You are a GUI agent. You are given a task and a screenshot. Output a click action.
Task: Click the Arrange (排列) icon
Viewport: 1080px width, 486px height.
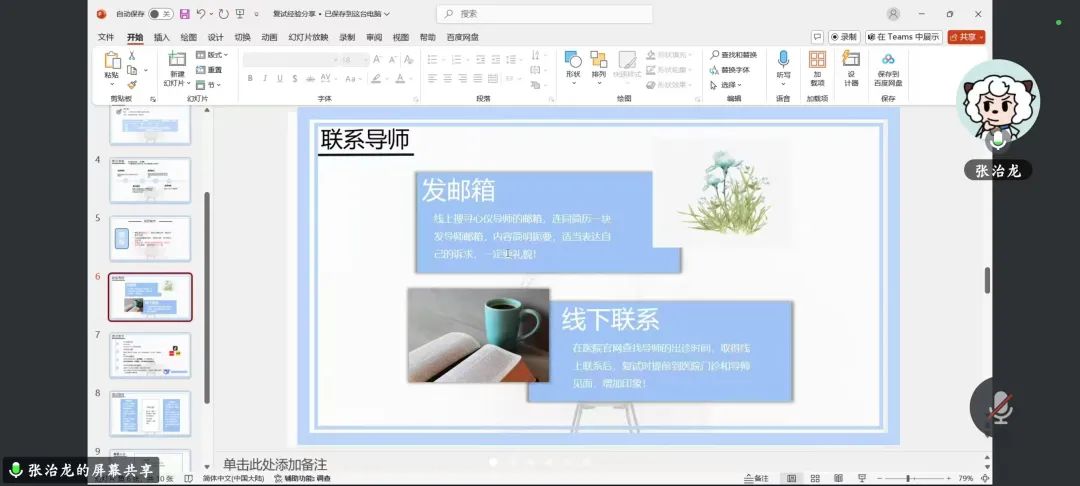click(x=599, y=63)
